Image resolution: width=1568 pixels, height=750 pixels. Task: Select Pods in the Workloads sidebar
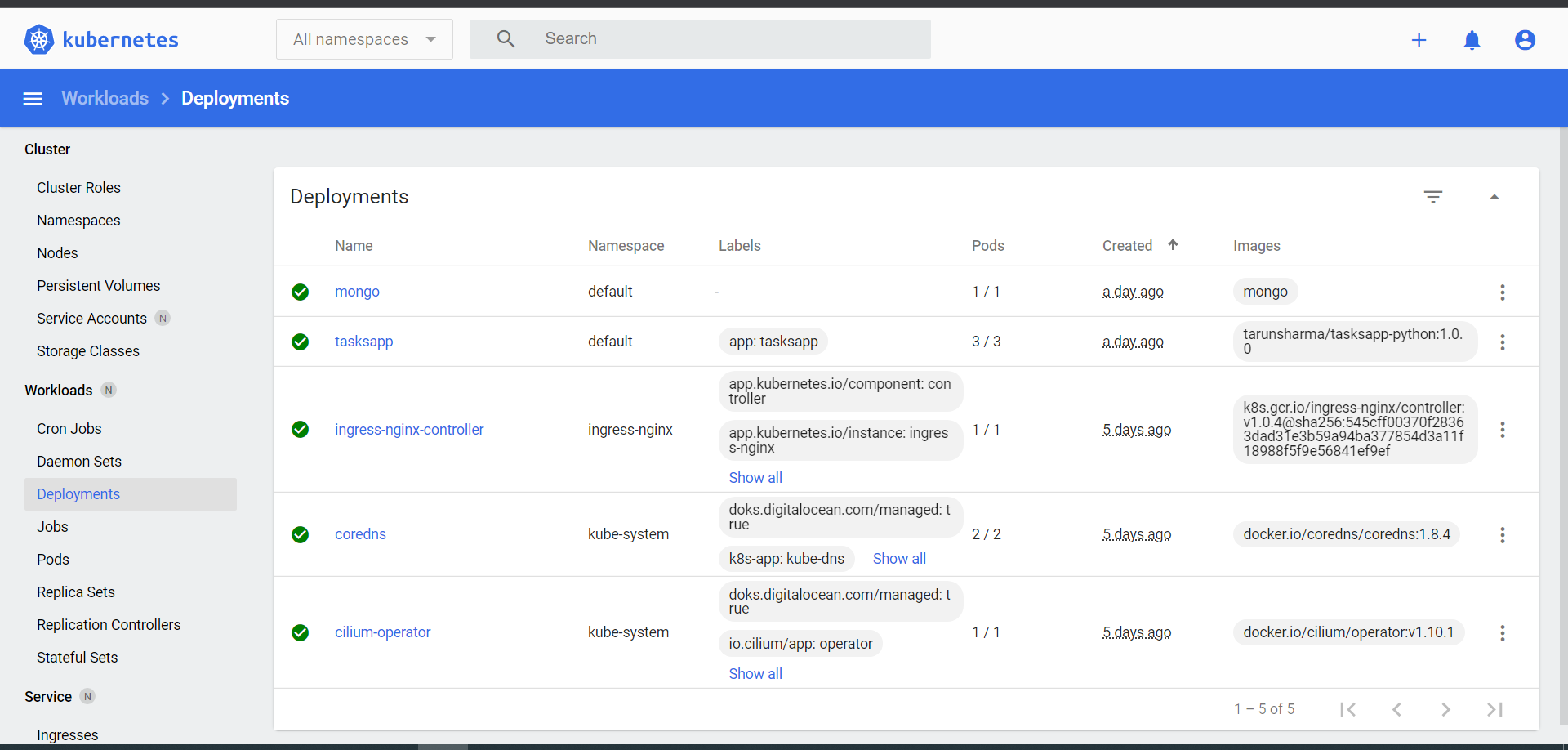[x=52, y=559]
